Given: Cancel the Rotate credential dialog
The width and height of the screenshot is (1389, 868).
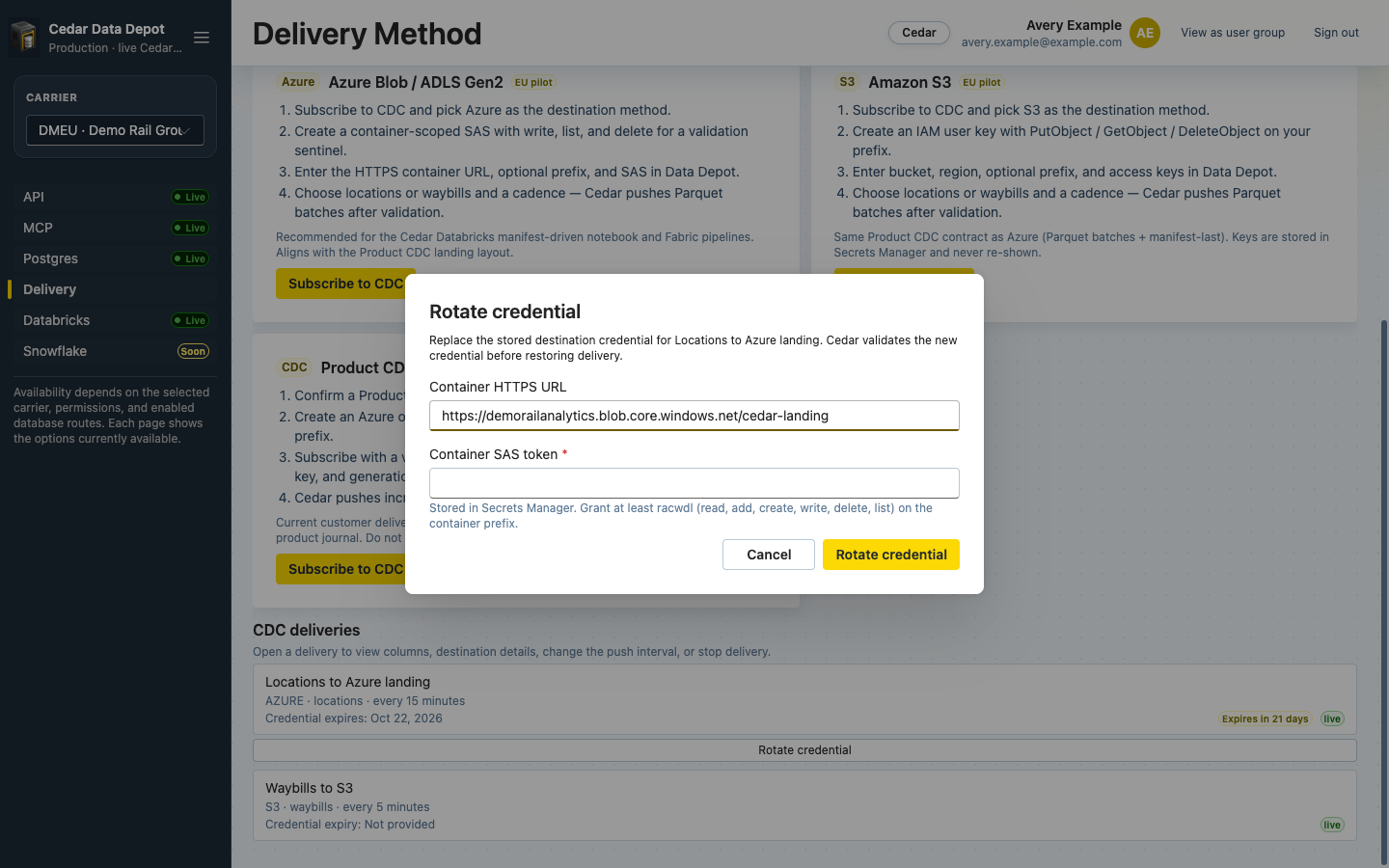Looking at the screenshot, I should coord(769,555).
